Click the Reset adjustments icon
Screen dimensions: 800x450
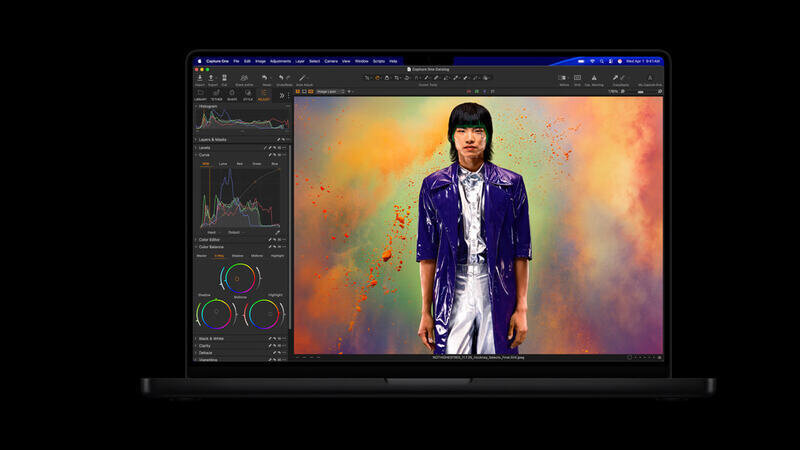click(265, 77)
